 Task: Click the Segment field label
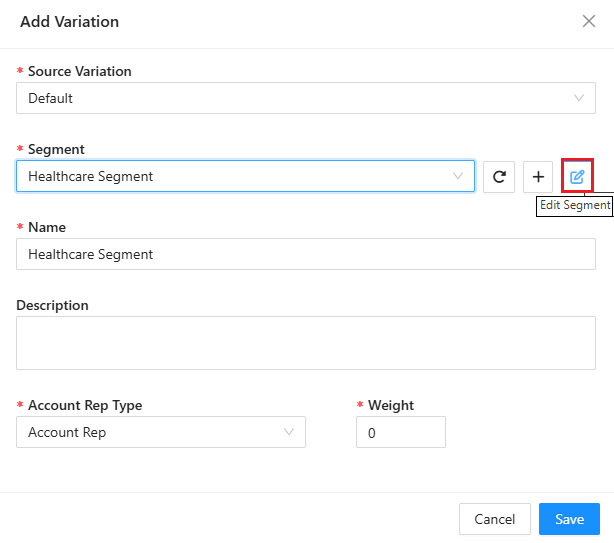pyautogui.click(x=56, y=149)
